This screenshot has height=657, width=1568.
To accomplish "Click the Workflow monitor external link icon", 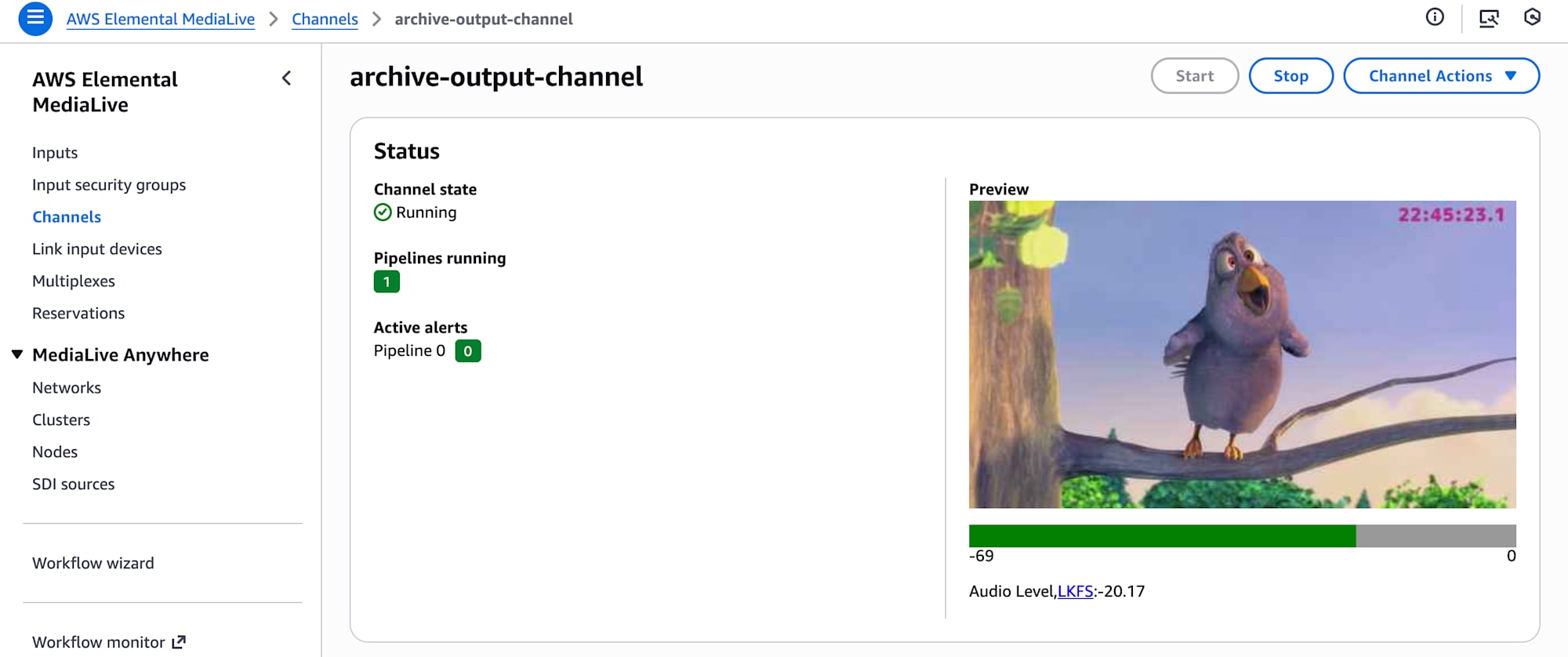I will coord(179,642).
